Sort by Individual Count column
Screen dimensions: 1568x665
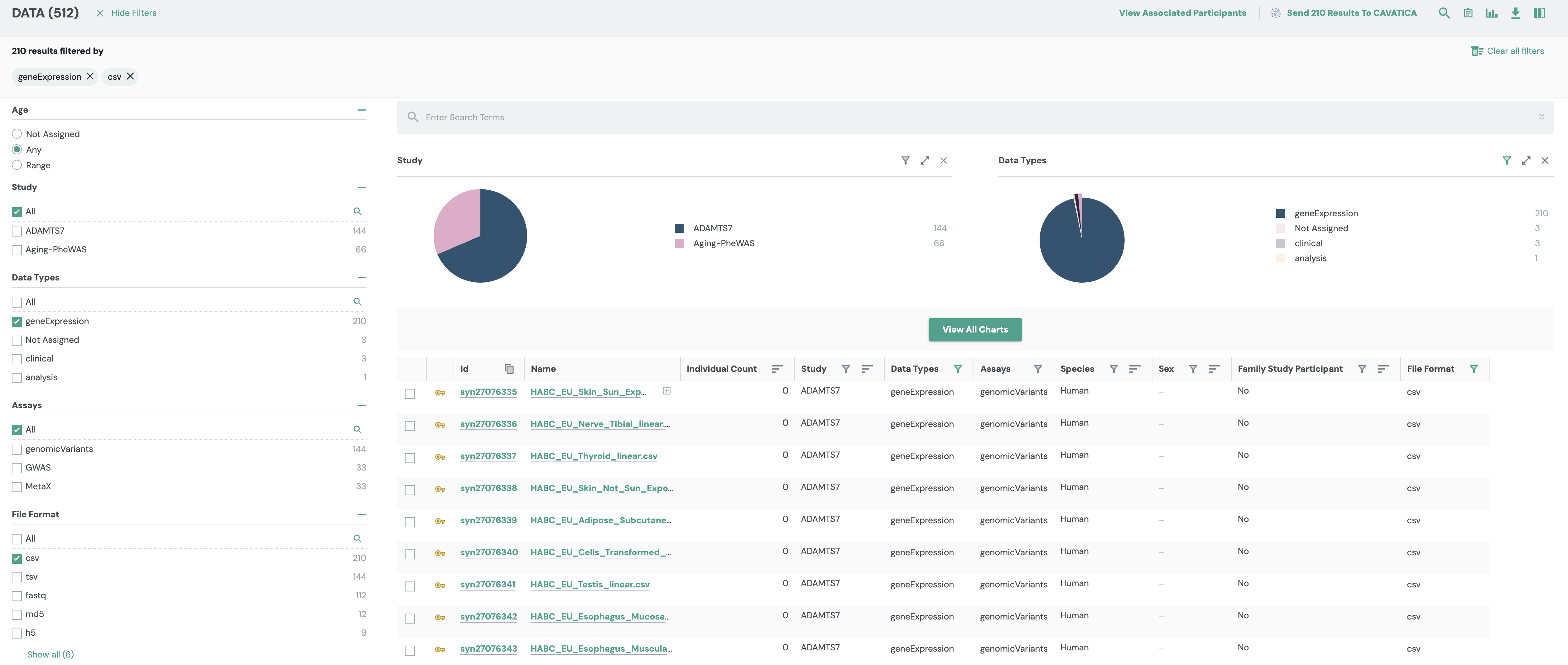pyautogui.click(x=777, y=369)
